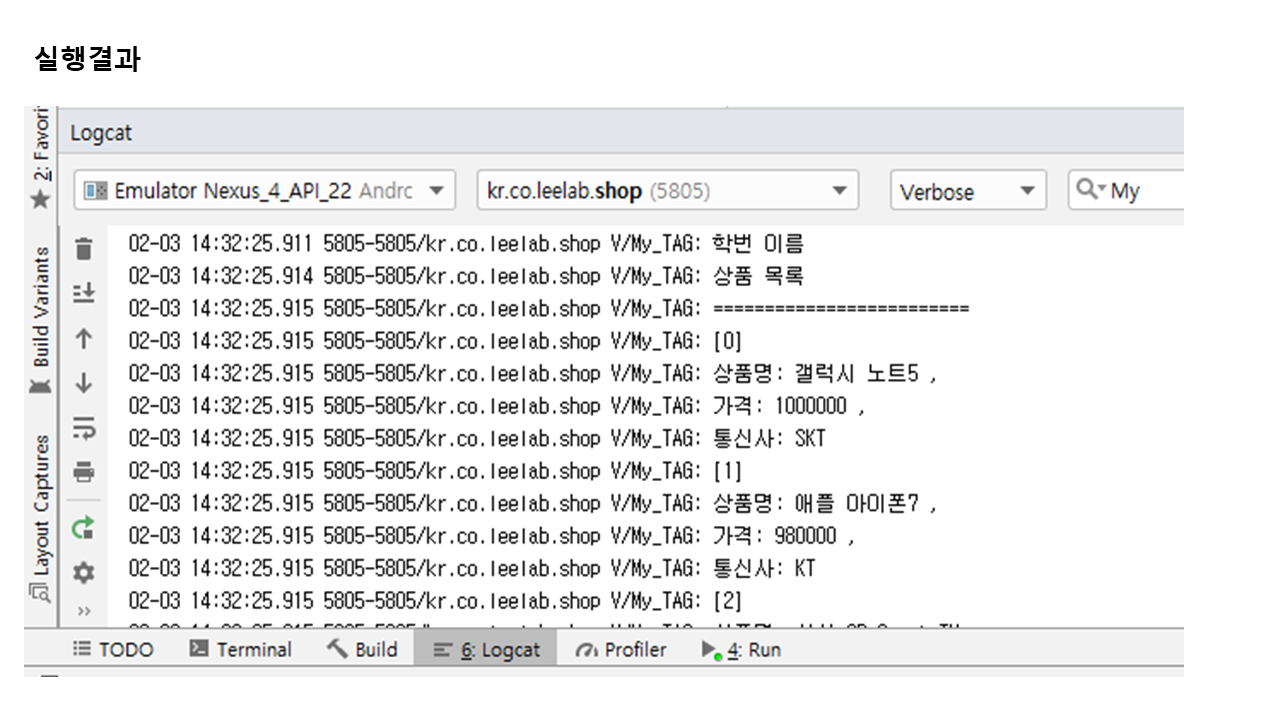
Task: Open the Run tool window tab
Action: click(741, 650)
